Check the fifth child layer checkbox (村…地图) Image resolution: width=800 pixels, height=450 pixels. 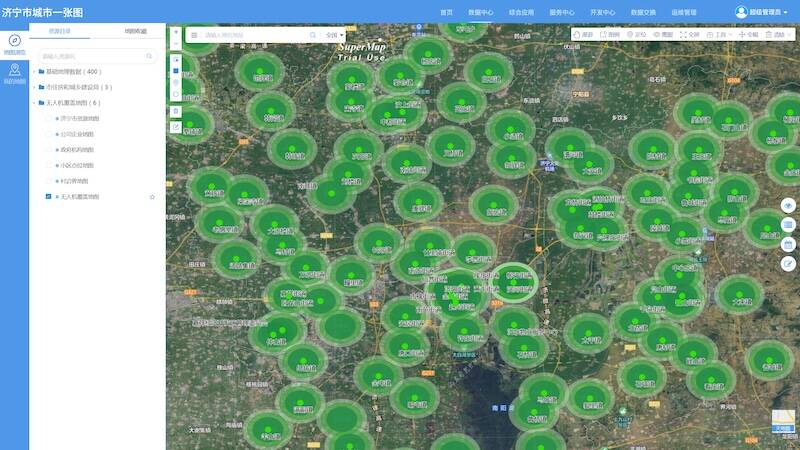coord(48,181)
